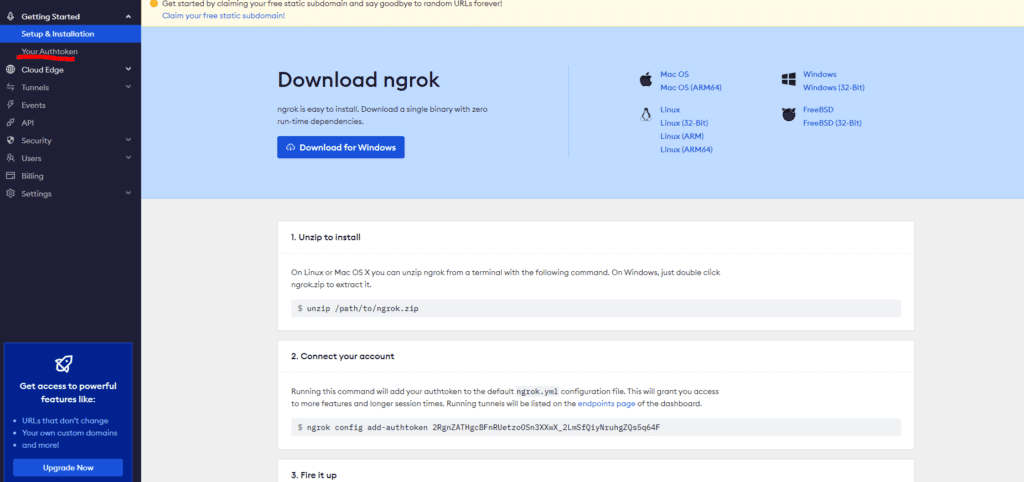The image size is (1024, 482).
Task: Click the unzip /path/to/ngrok.zip command box
Action: (596, 308)
